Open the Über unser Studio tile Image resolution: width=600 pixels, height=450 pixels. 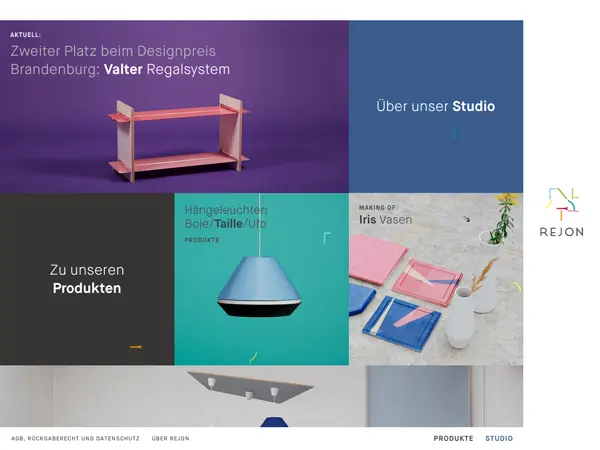click(x=436, y=106)
